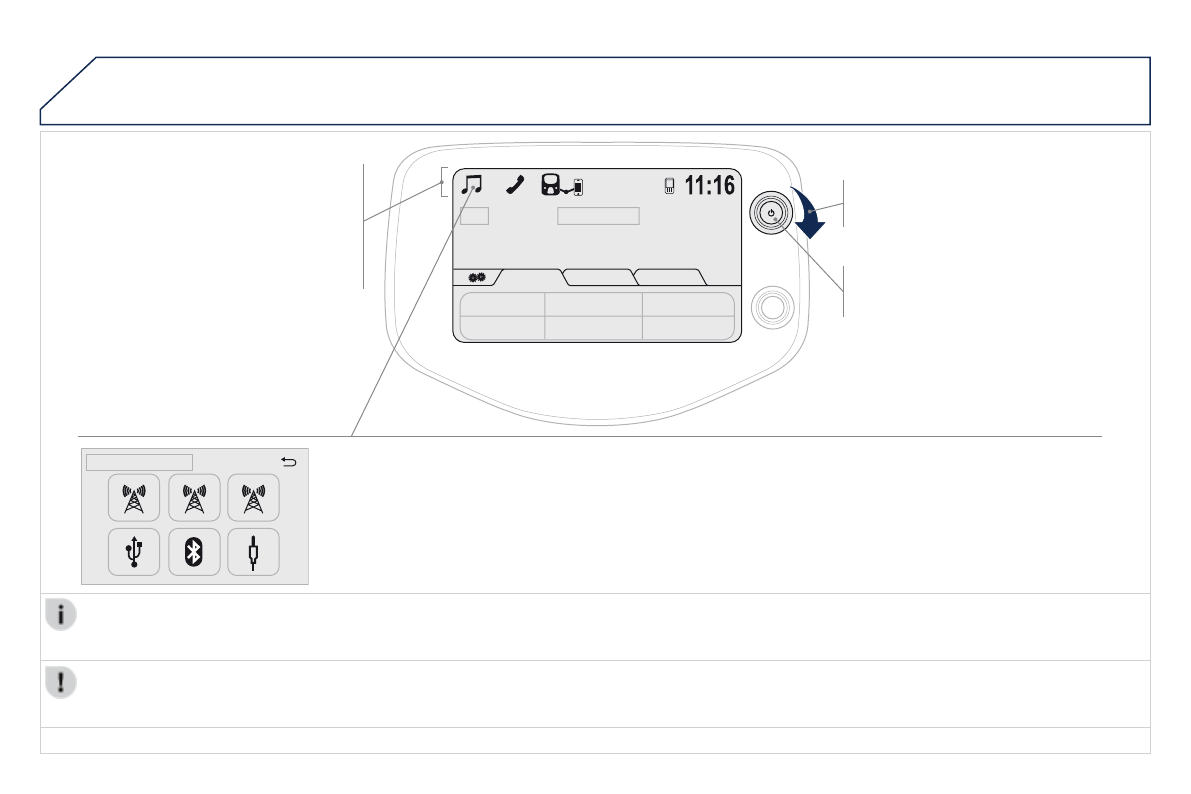Choose the AUX jack plug source icon
Viewport: 1191px width, 794px height.
tap(253, 552)
